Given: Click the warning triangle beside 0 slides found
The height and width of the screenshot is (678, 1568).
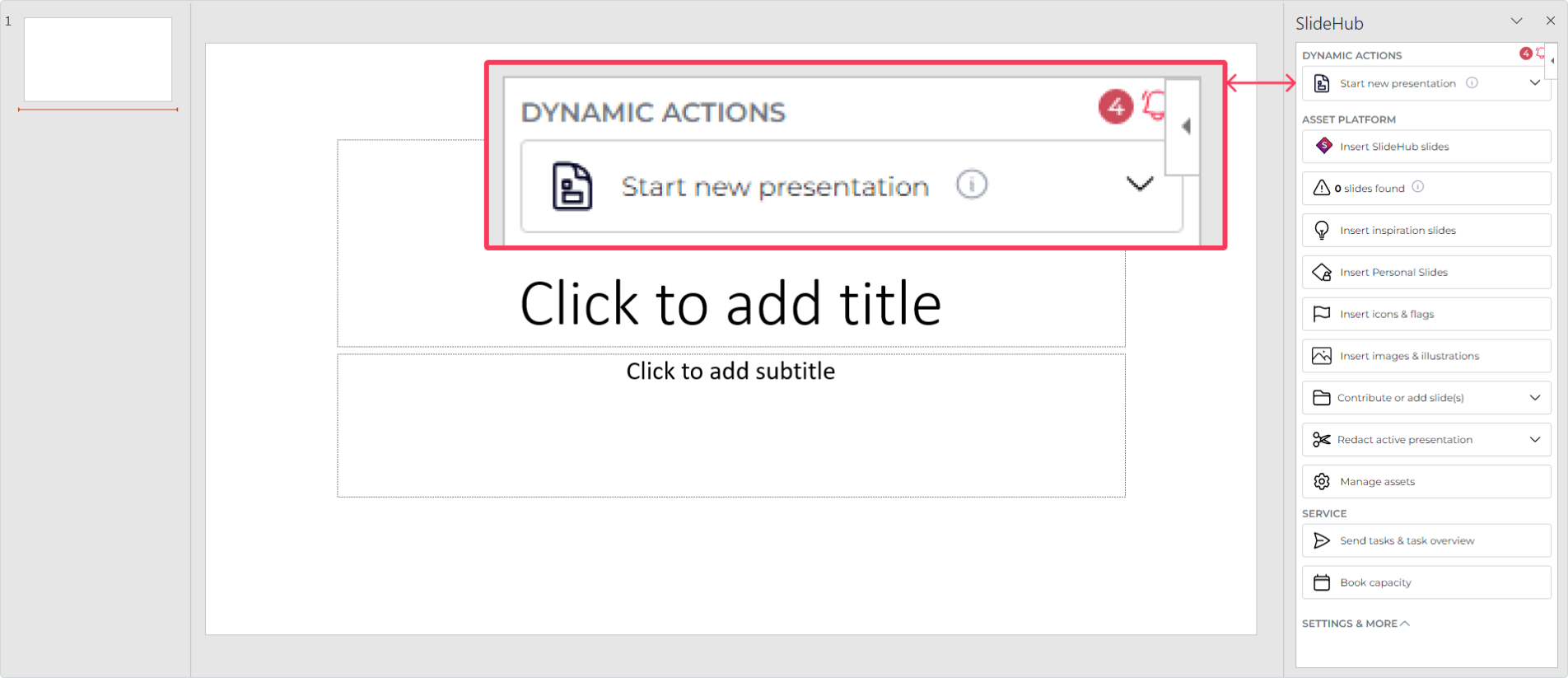Looking at the screenshot, I should pos(1321,188).
